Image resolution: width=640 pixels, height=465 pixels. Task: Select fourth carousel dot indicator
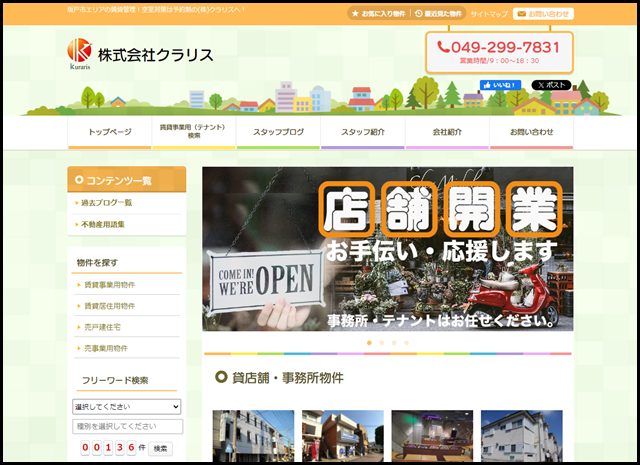click(406, 343)
